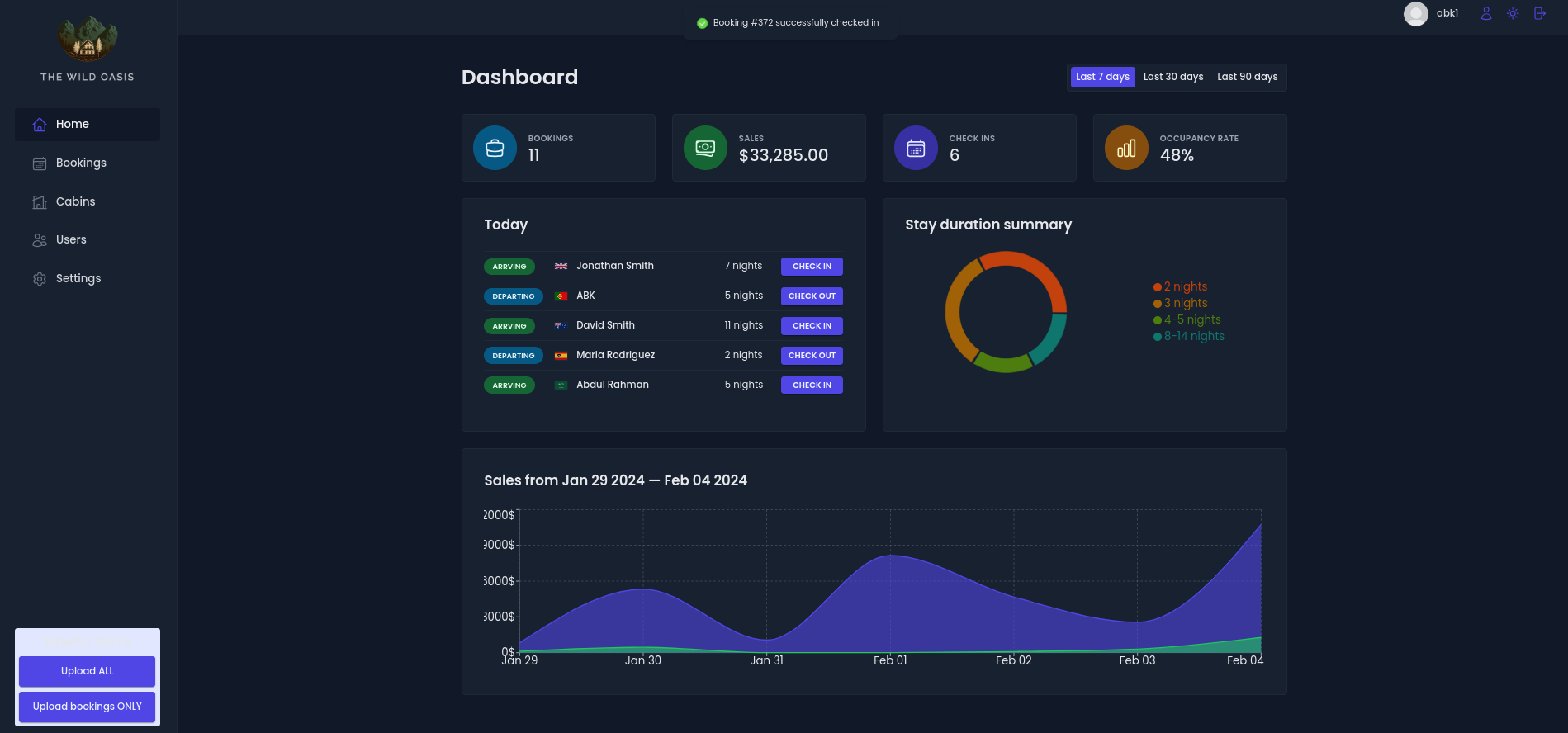
Task: Click guest name Jonathan Smith
Action: [x=615, y=266]
